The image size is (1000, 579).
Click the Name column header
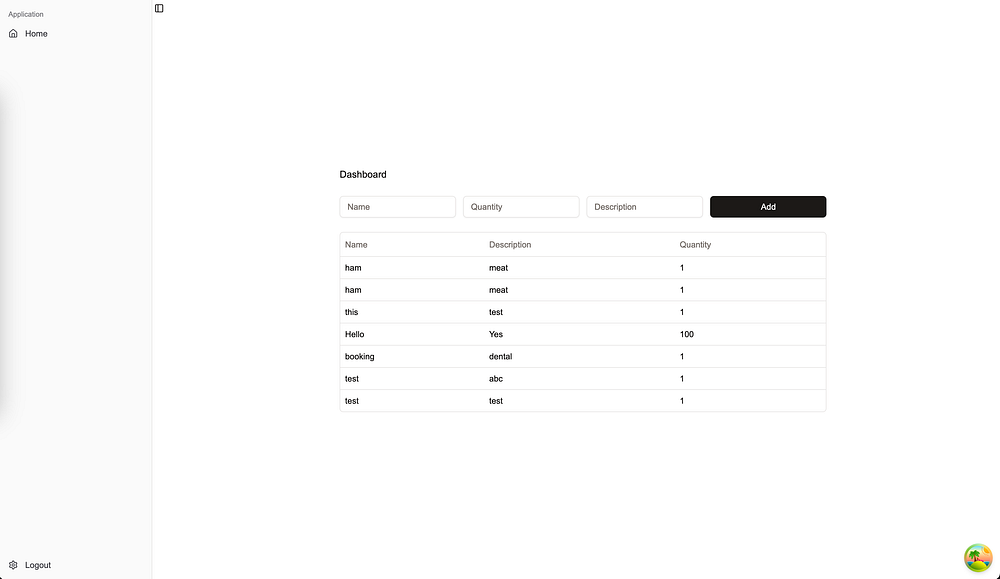[x=356, y=245]
